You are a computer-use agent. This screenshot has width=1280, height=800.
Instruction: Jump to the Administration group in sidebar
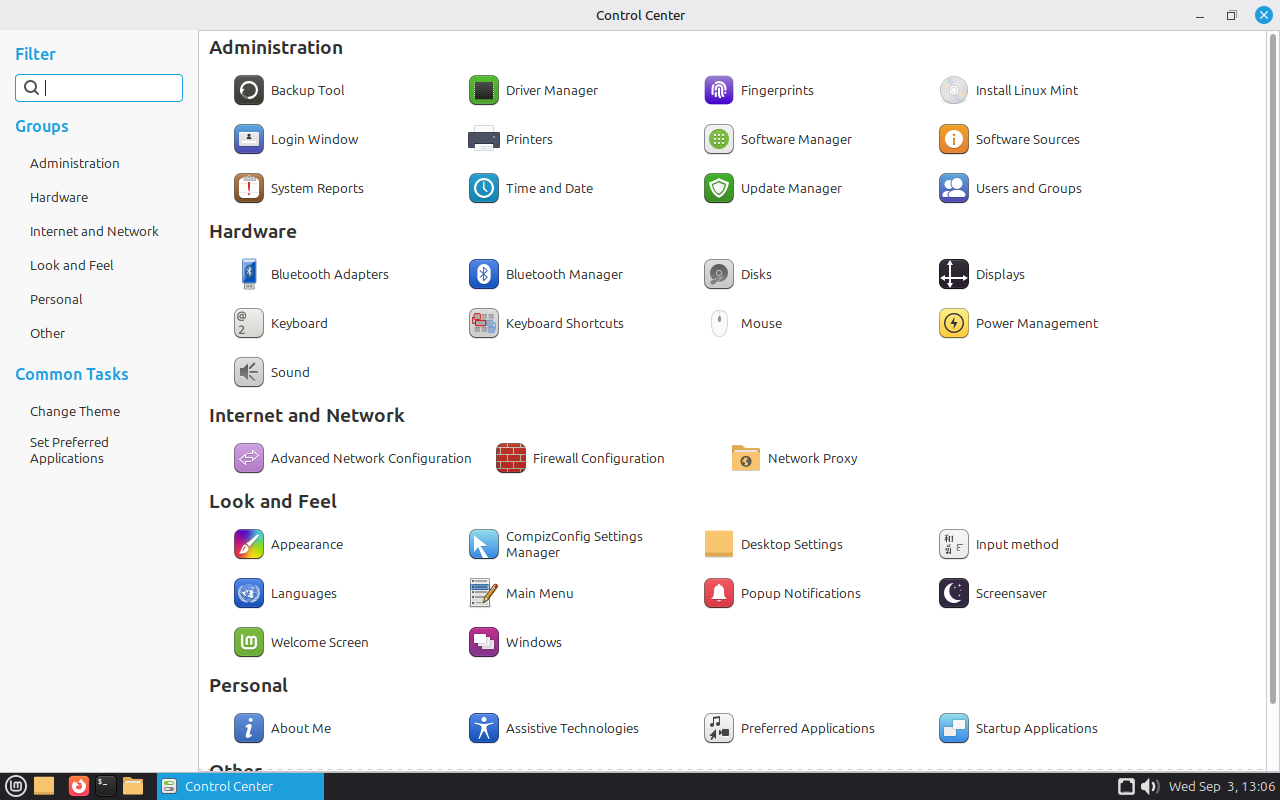[x=75, y=163]
